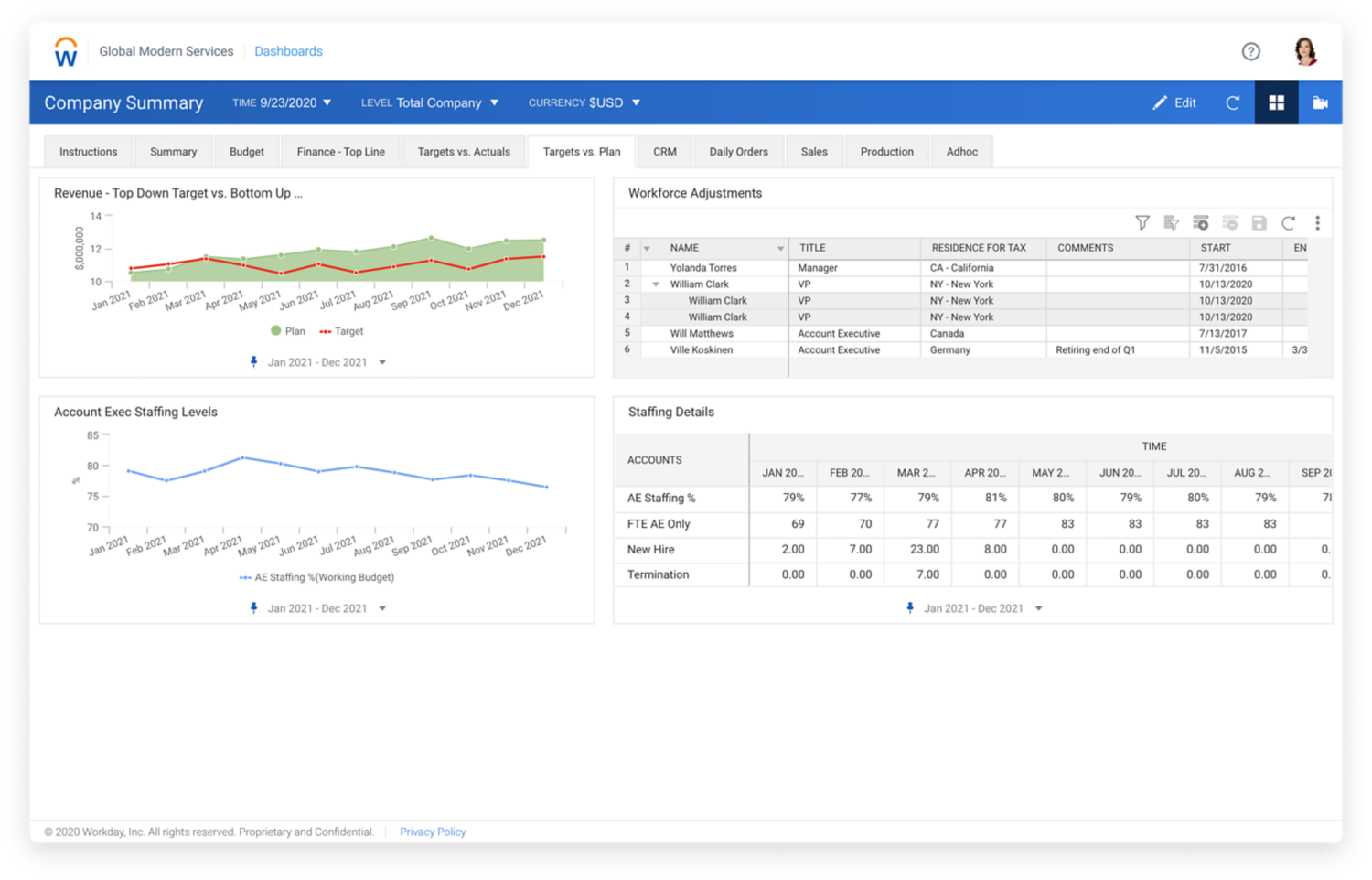Screen dimensions: 1372x880
Task: Click the video recording icon in the header
Action: click(x=1320, y=102)
